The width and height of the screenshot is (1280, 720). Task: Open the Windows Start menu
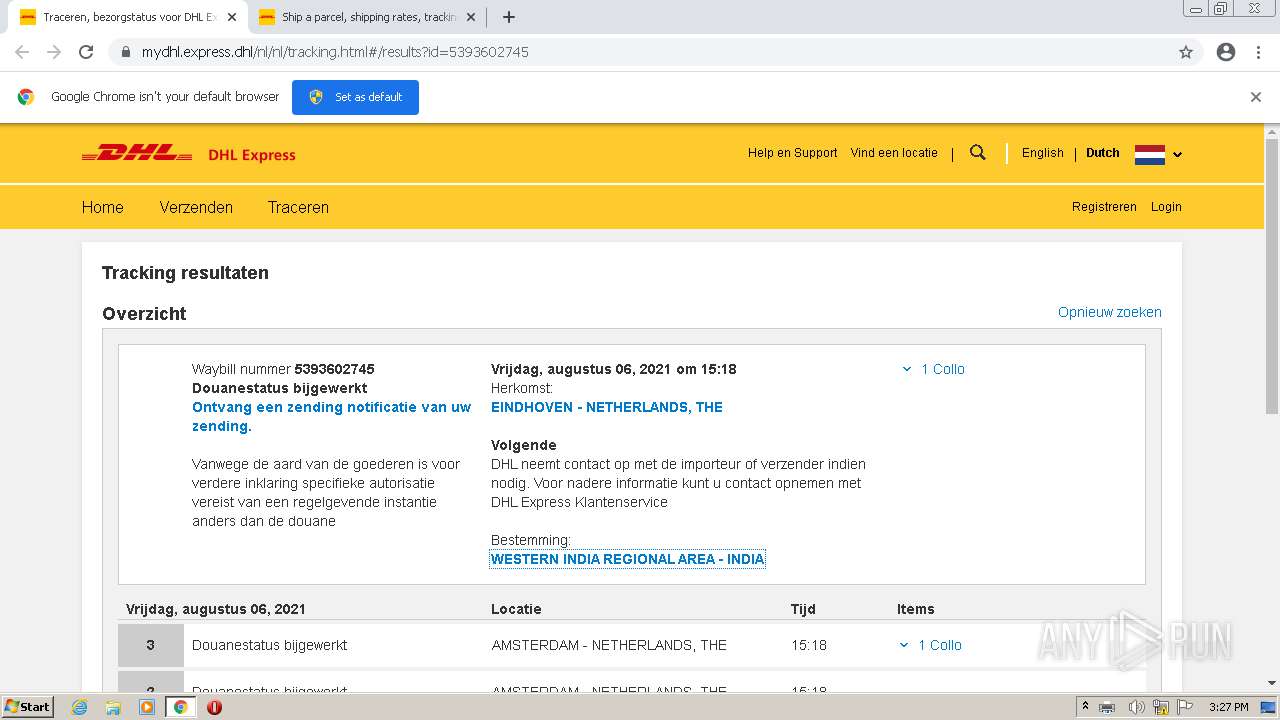(28, 706)
